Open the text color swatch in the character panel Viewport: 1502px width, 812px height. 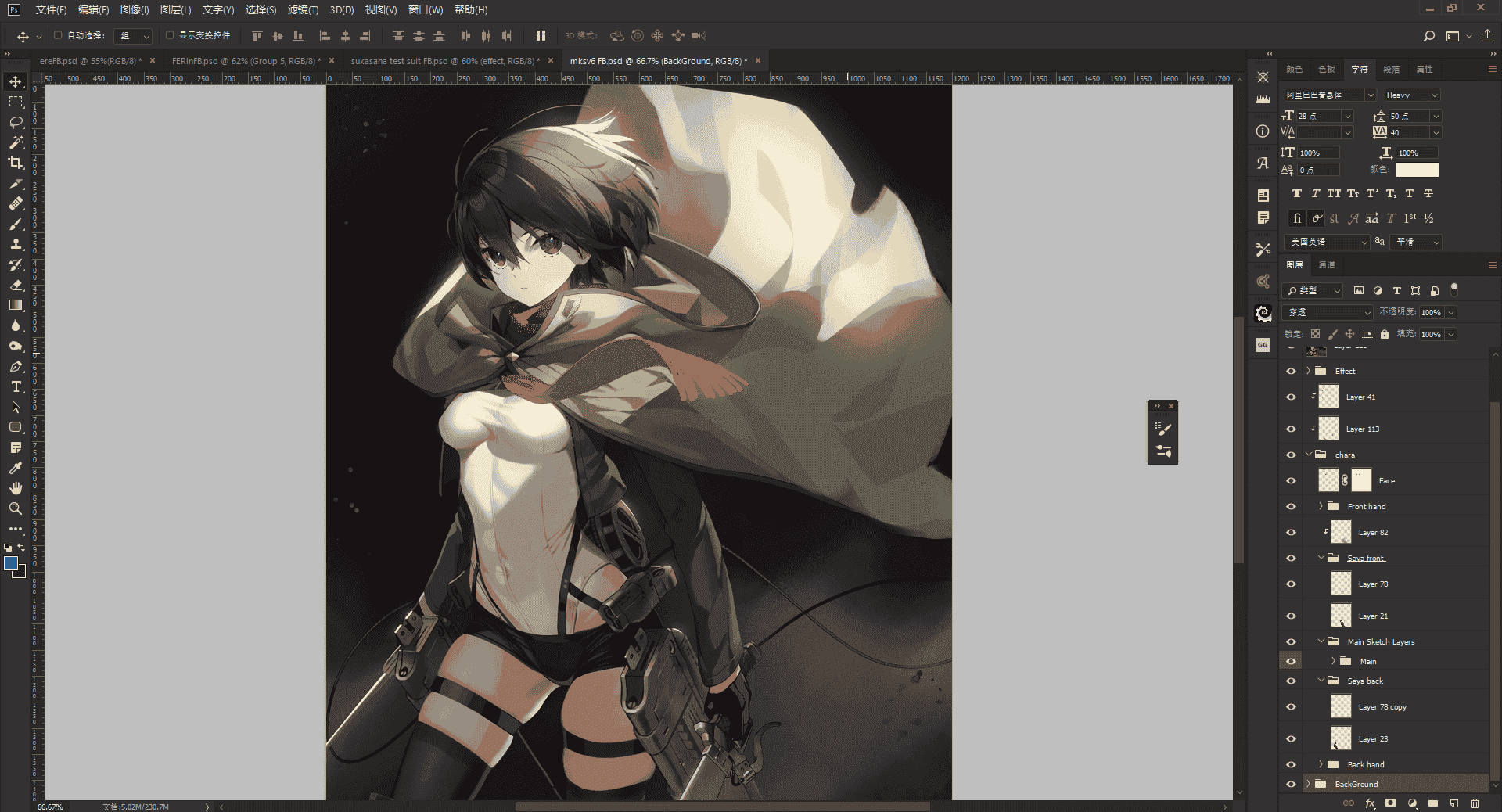(x=1417, y=170)
